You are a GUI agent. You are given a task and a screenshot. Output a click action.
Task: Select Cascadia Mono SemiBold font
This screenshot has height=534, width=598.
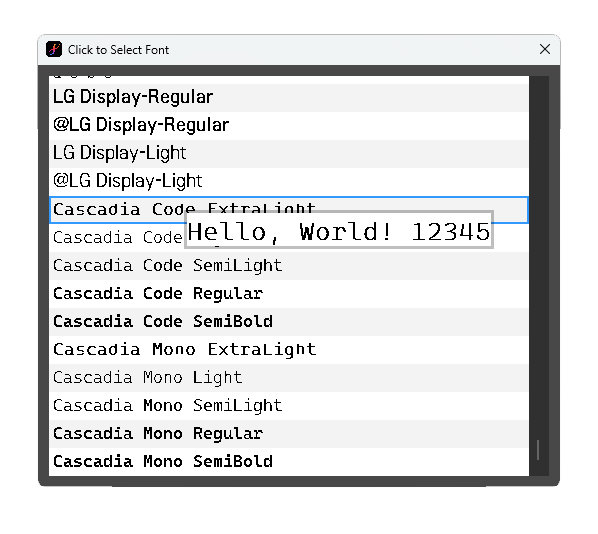coord(289,462)
